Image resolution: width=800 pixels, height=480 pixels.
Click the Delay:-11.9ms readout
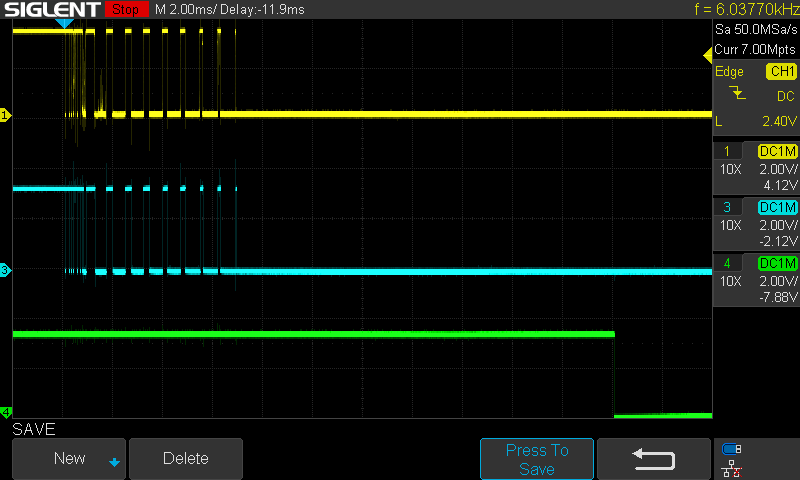point(262,10)
